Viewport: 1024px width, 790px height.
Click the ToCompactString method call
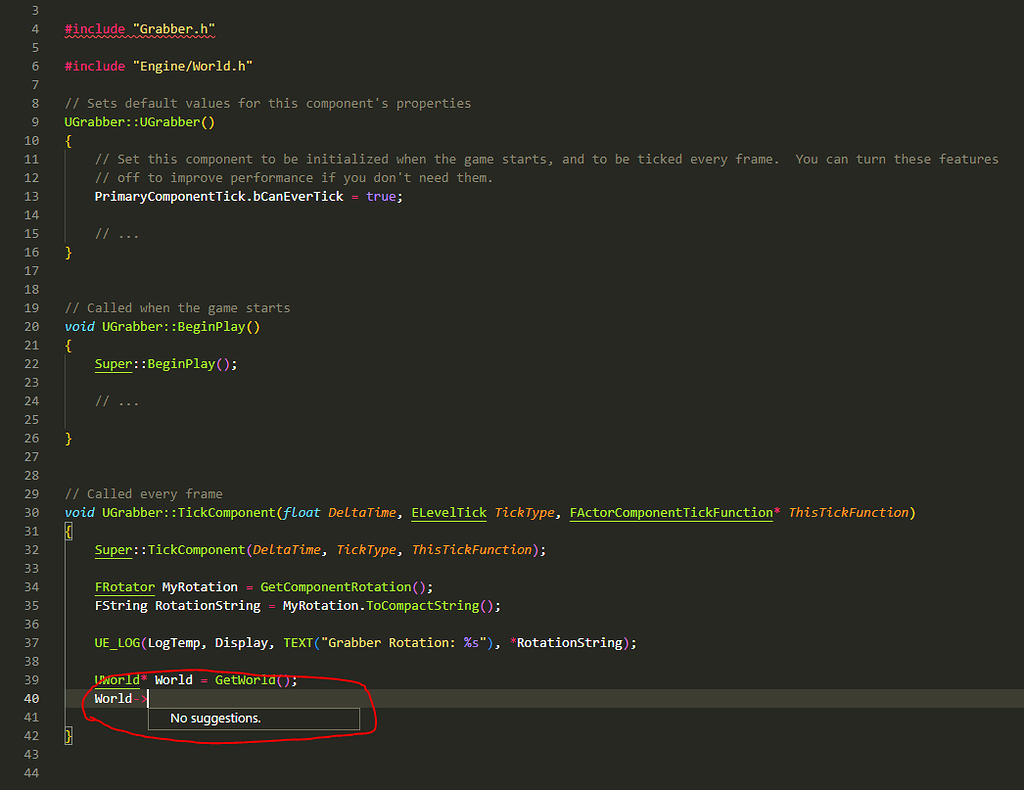[423, 606]
